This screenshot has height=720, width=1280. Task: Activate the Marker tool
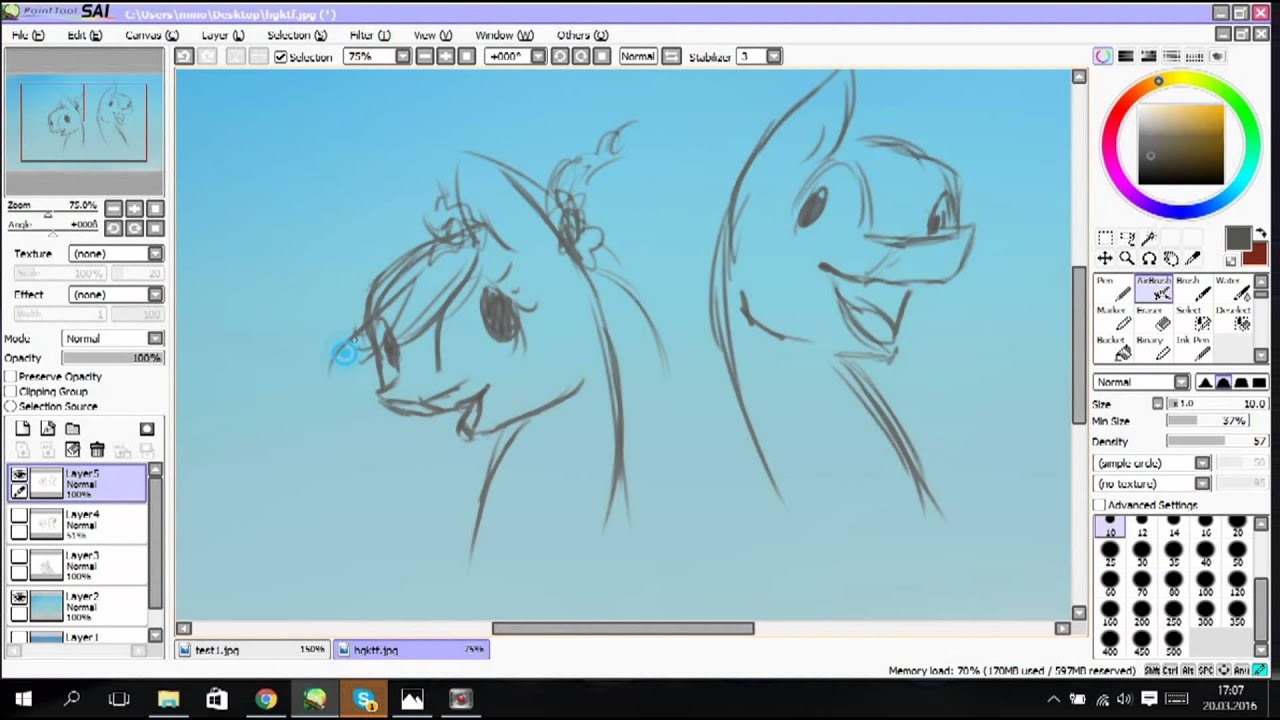coord(1113,319)
